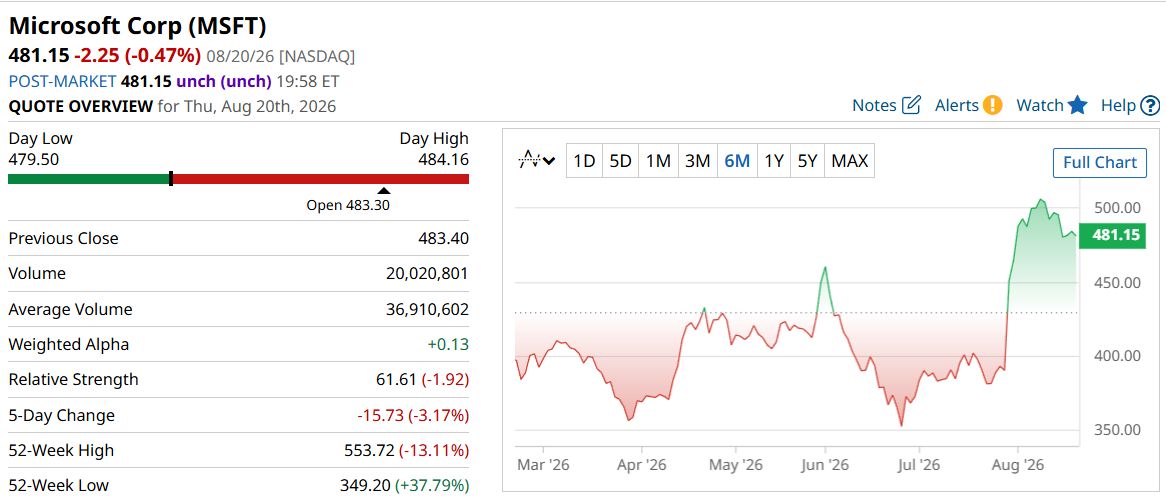Click the chart type line icon
Viewport: 1166px width, 497px height.
(x=529, y=160)
